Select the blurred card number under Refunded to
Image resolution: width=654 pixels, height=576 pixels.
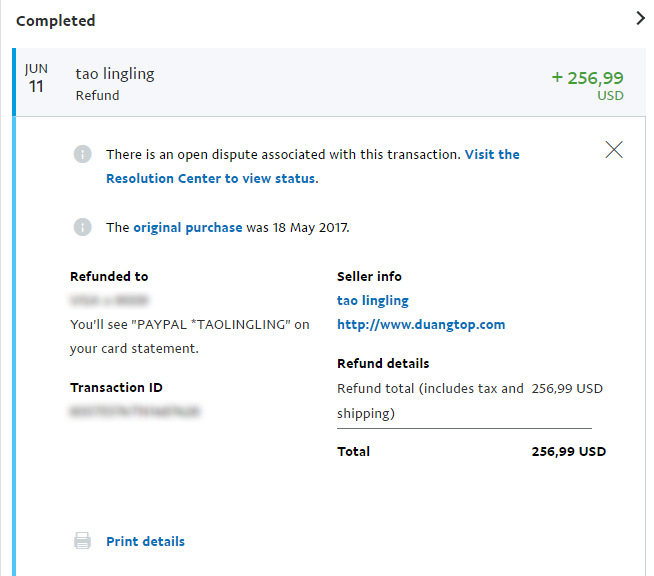pos(110,299)
